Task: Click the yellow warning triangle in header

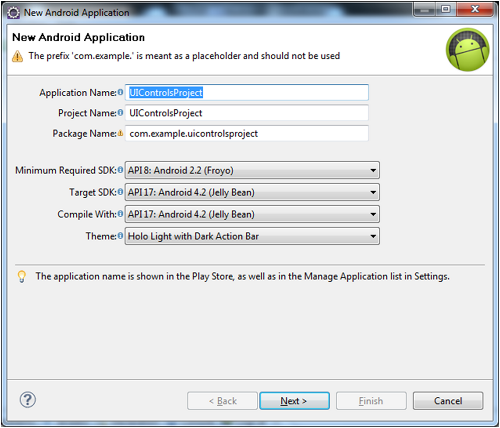Action: (17, 56)
